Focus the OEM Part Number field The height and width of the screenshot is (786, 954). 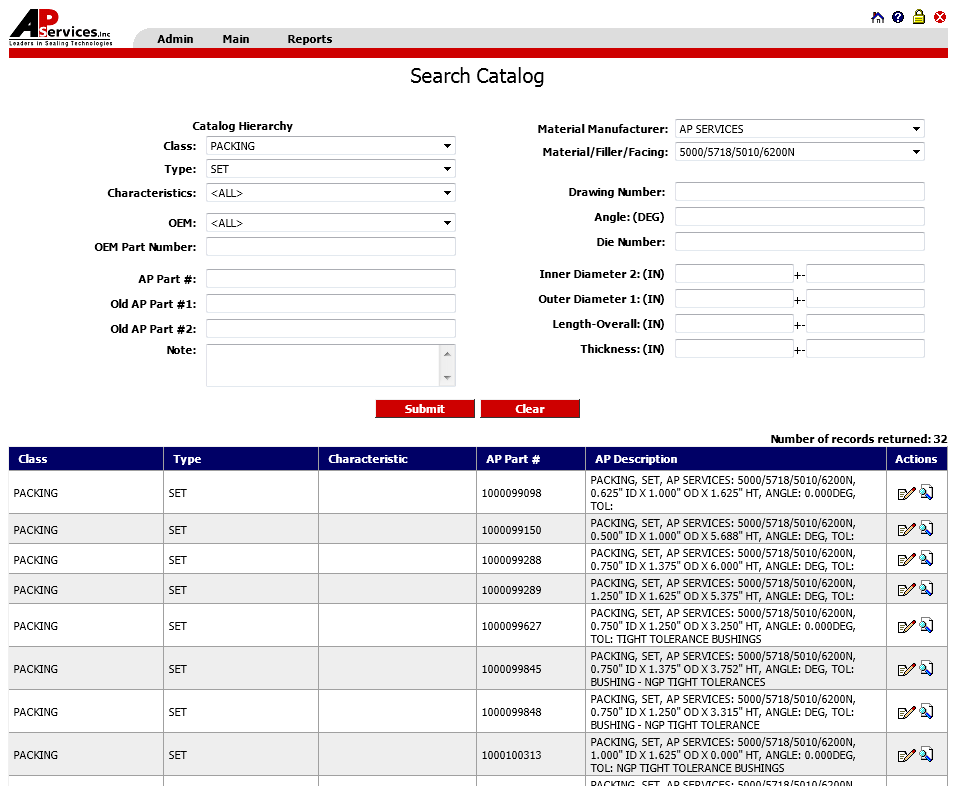(x=330, y=246)
